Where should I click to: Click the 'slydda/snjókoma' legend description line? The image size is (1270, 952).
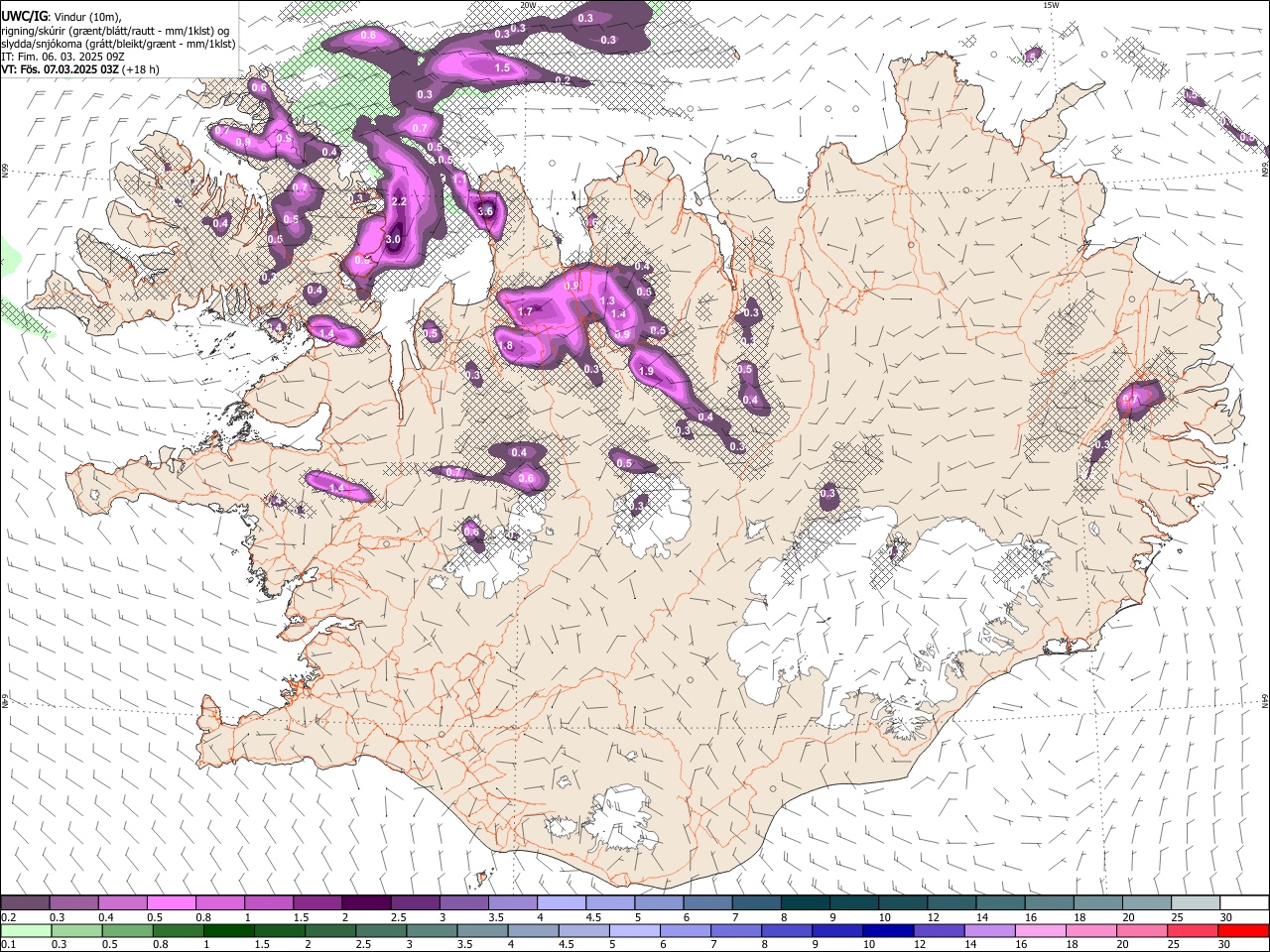pos(118,44)
